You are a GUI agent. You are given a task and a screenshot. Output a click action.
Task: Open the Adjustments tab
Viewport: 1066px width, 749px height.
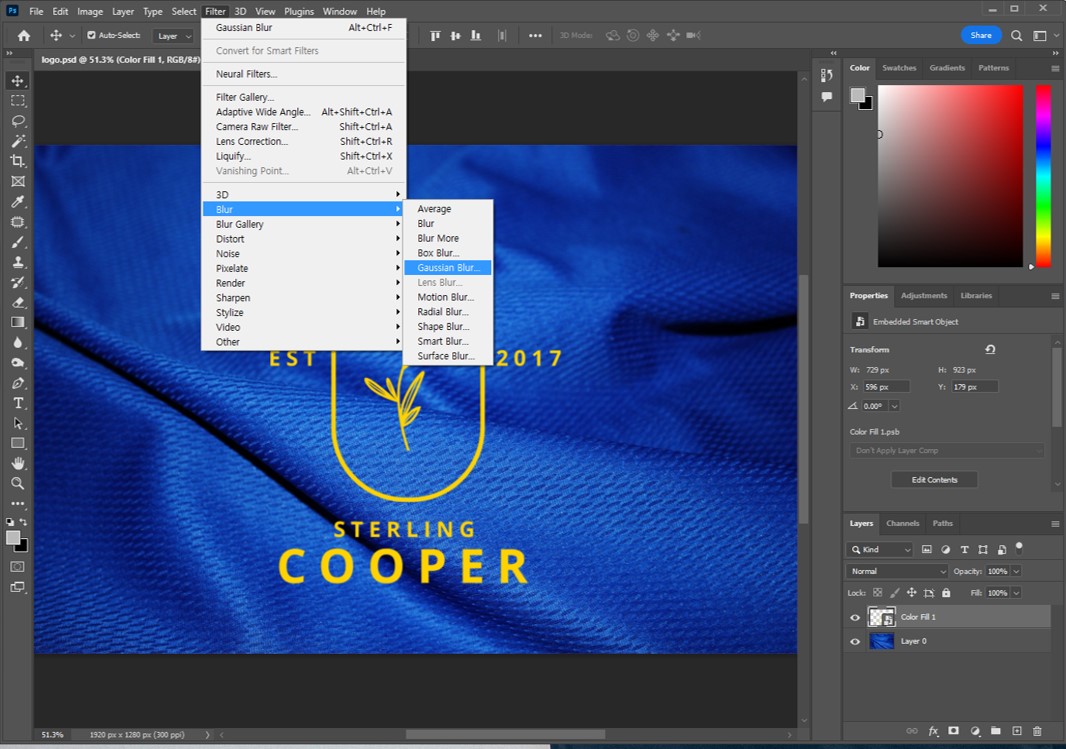923,296
